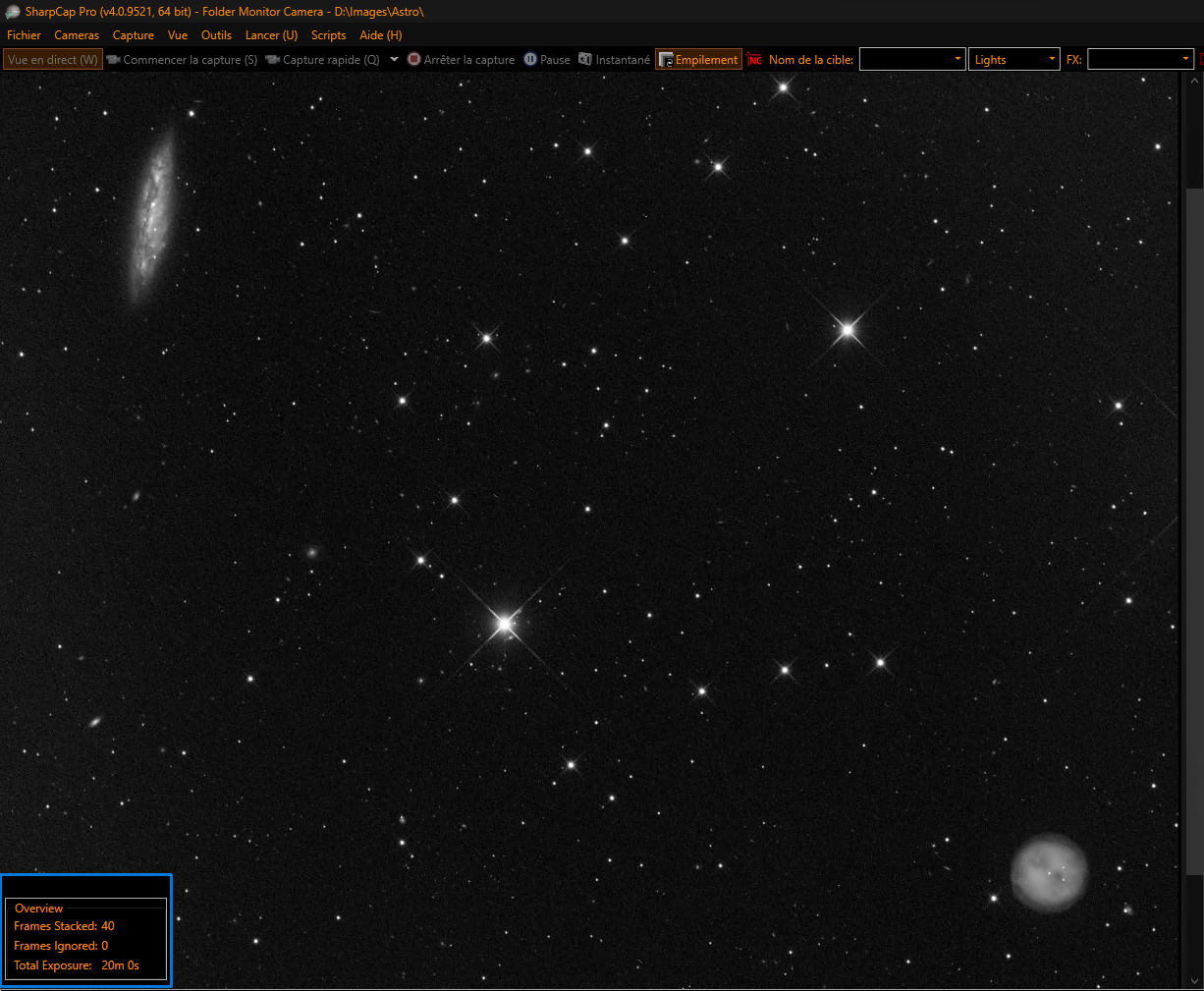Open the Fichier menu
Screen dimensions: 1204x991
[24, 35]
